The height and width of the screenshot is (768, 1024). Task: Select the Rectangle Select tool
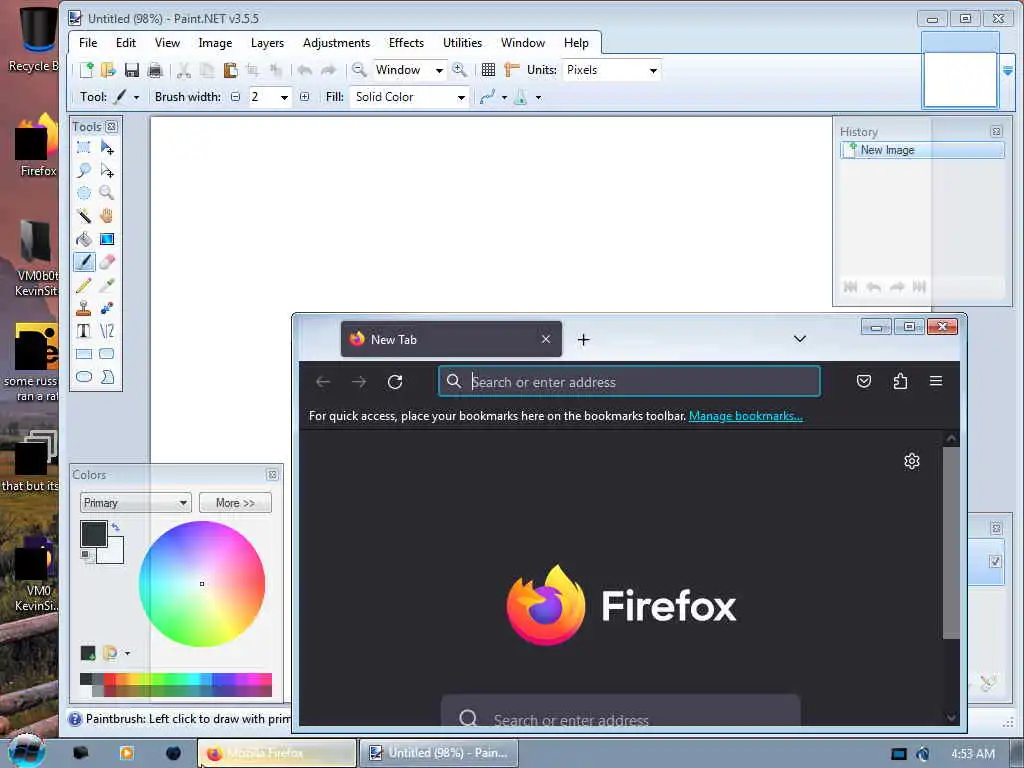[84, 148]
